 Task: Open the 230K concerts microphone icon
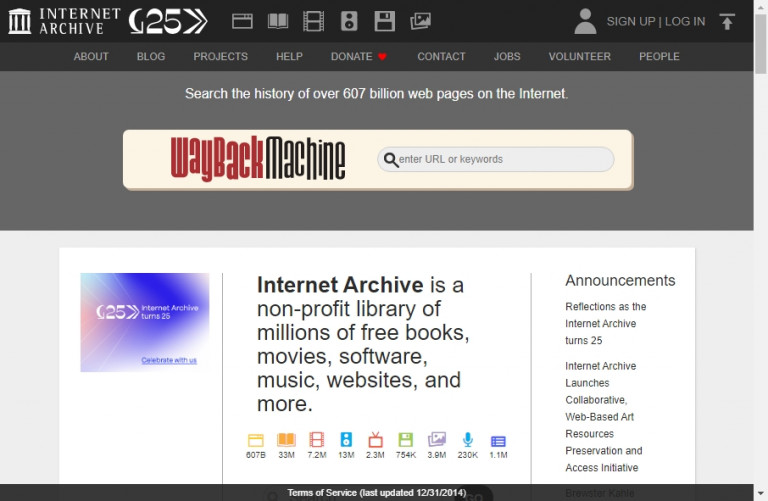point(468,439)
